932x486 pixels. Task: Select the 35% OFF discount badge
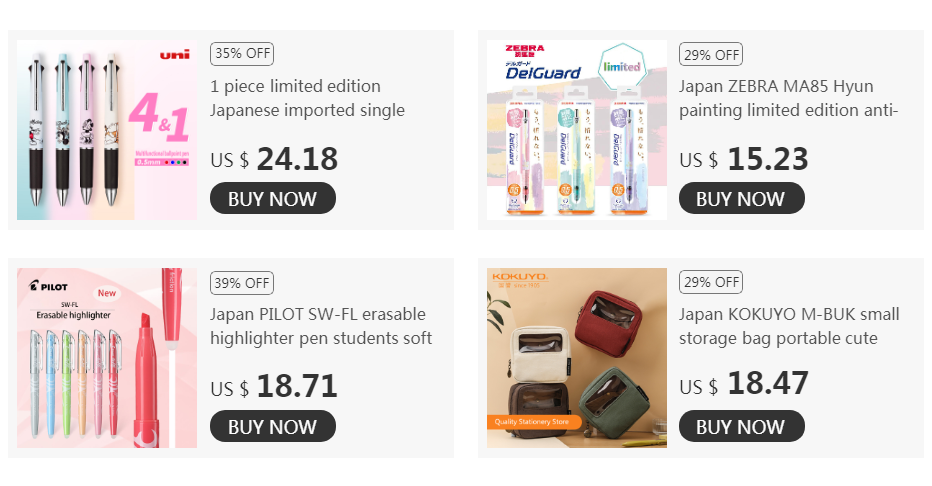[242, 54]
